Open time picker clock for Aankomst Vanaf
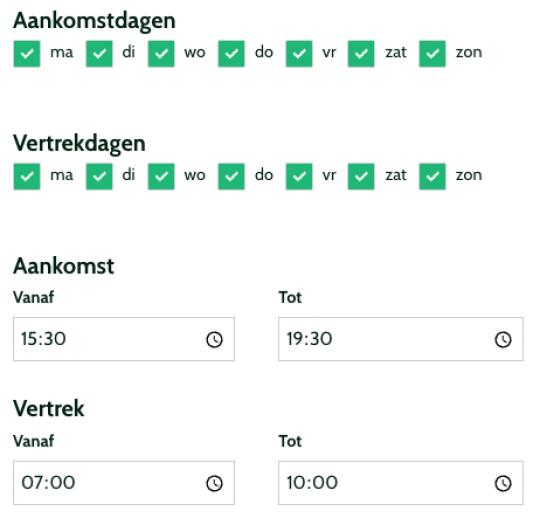Viewport: 540px width, 518px height. (215, 340)
